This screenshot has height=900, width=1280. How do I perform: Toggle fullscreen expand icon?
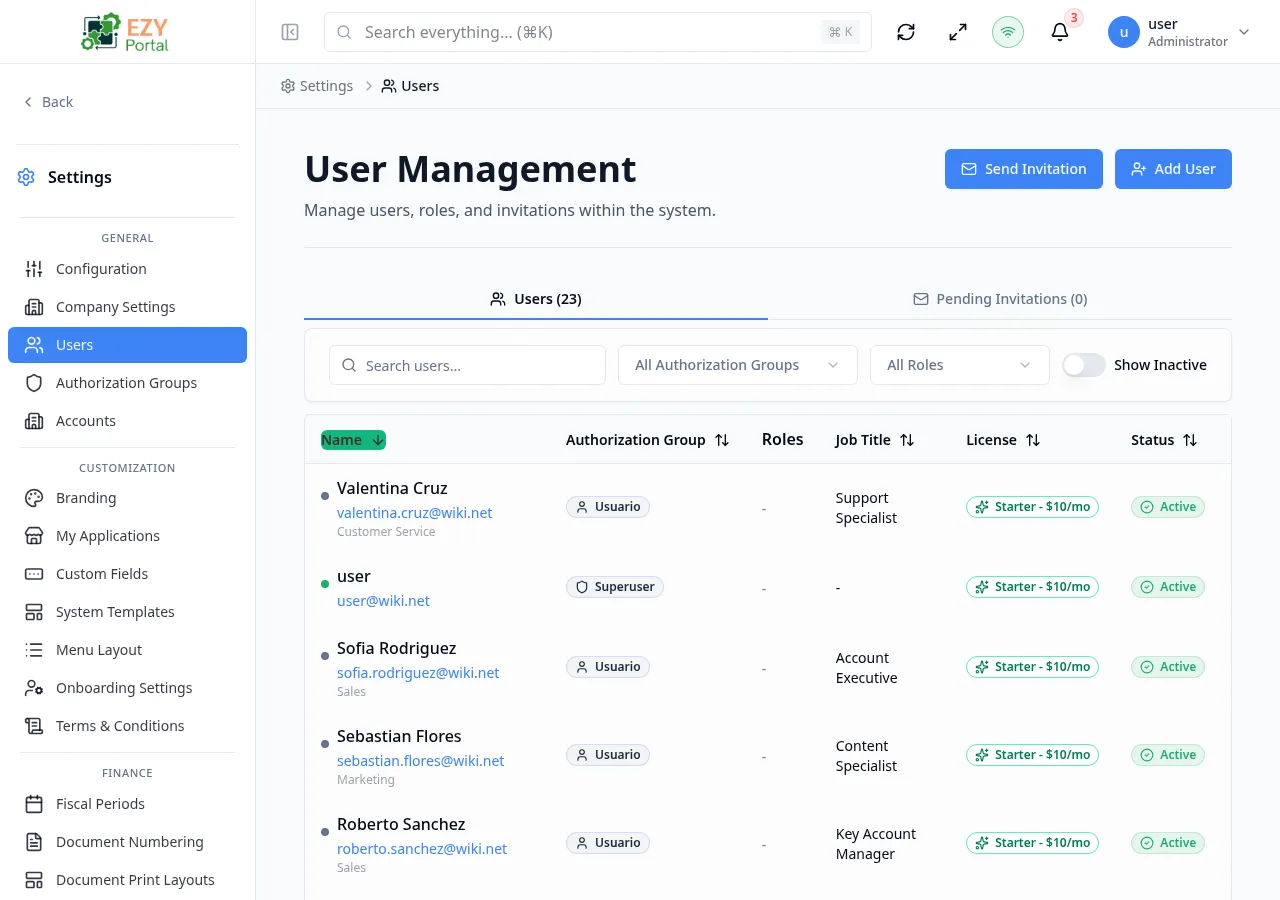point(958,32)
